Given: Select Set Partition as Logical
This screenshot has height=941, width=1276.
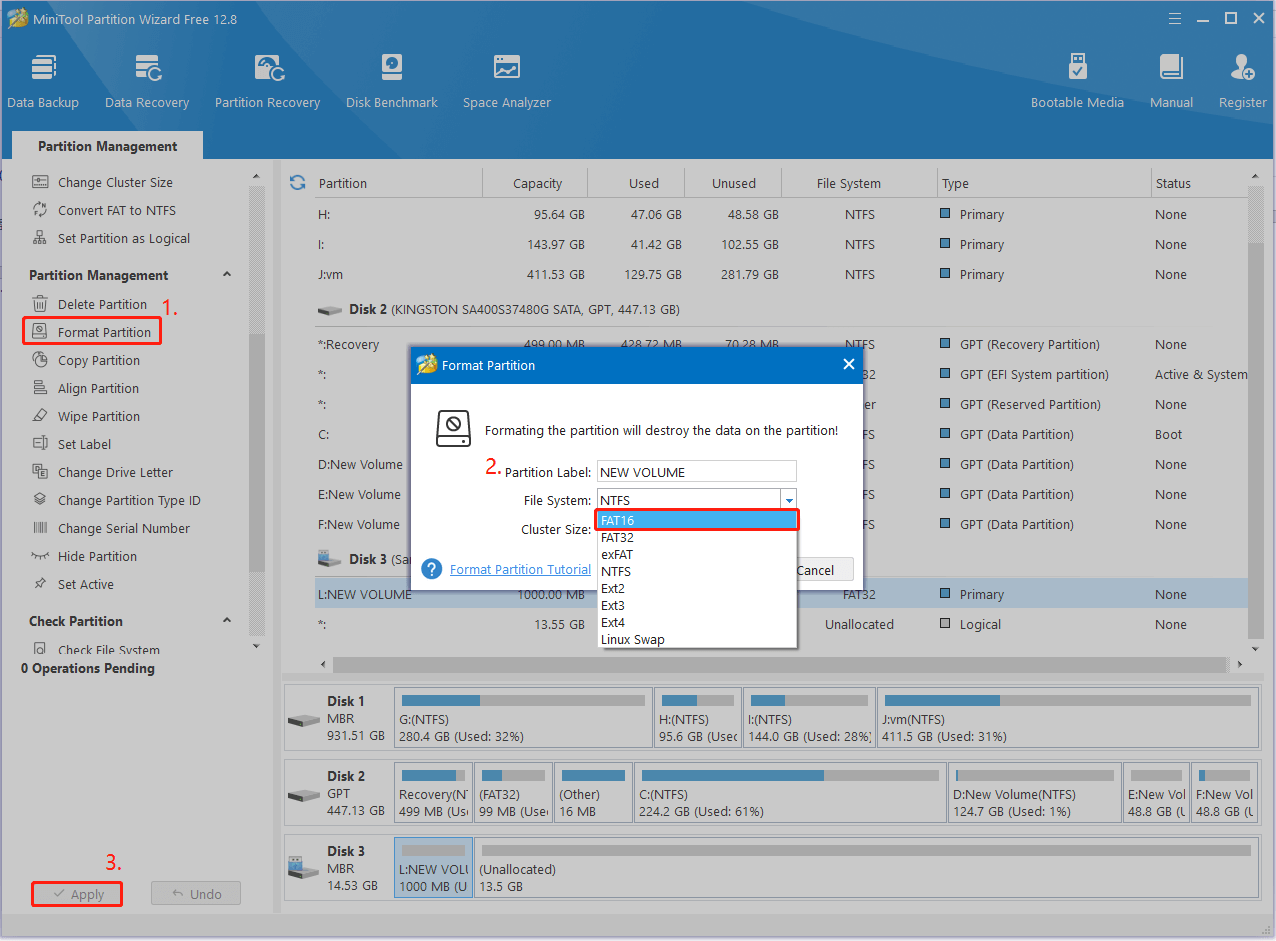Looking at the screenshot, I should click(x=123, y=238).
